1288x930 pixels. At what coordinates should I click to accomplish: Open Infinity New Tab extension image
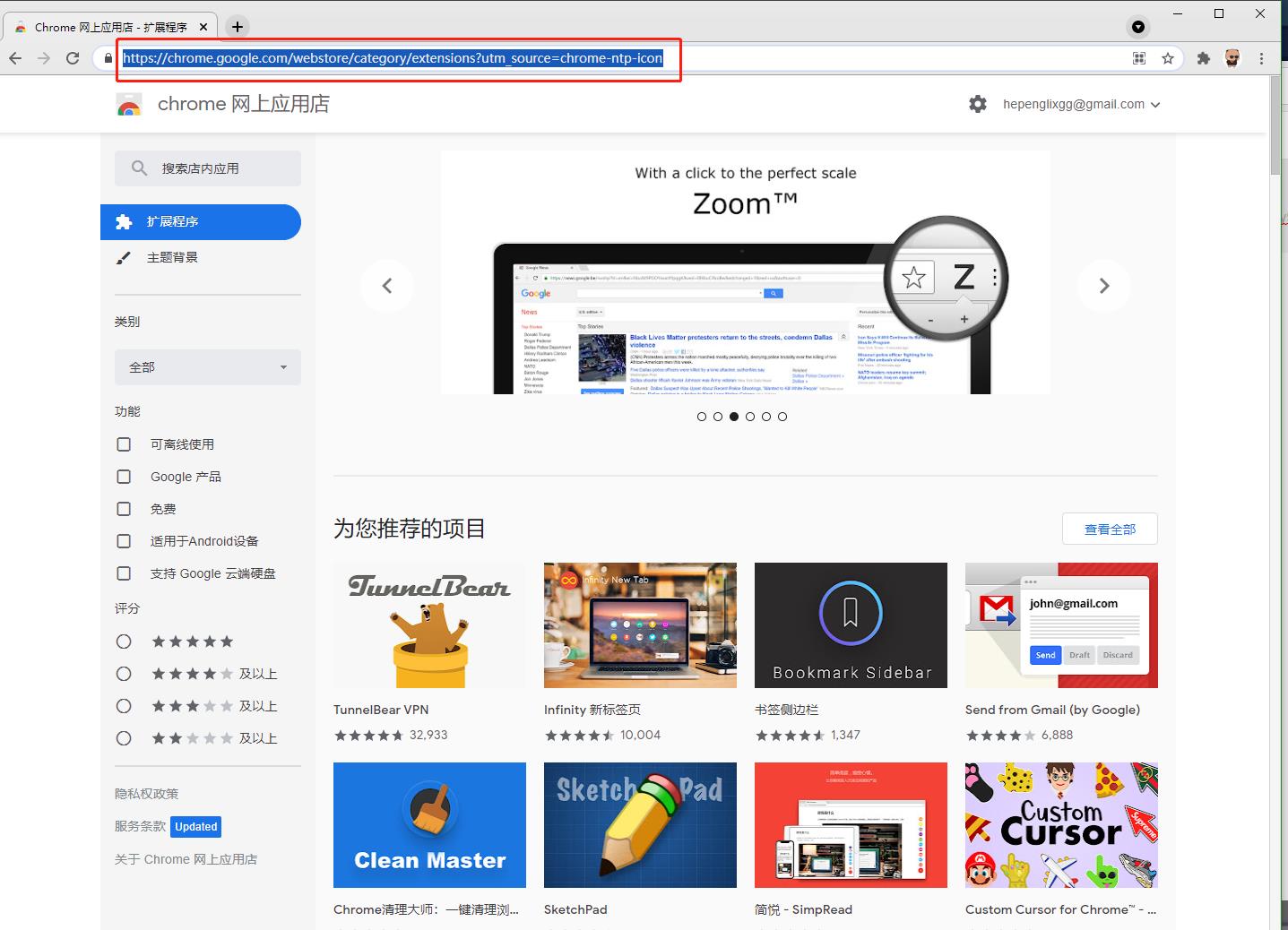tap(640, 625)
